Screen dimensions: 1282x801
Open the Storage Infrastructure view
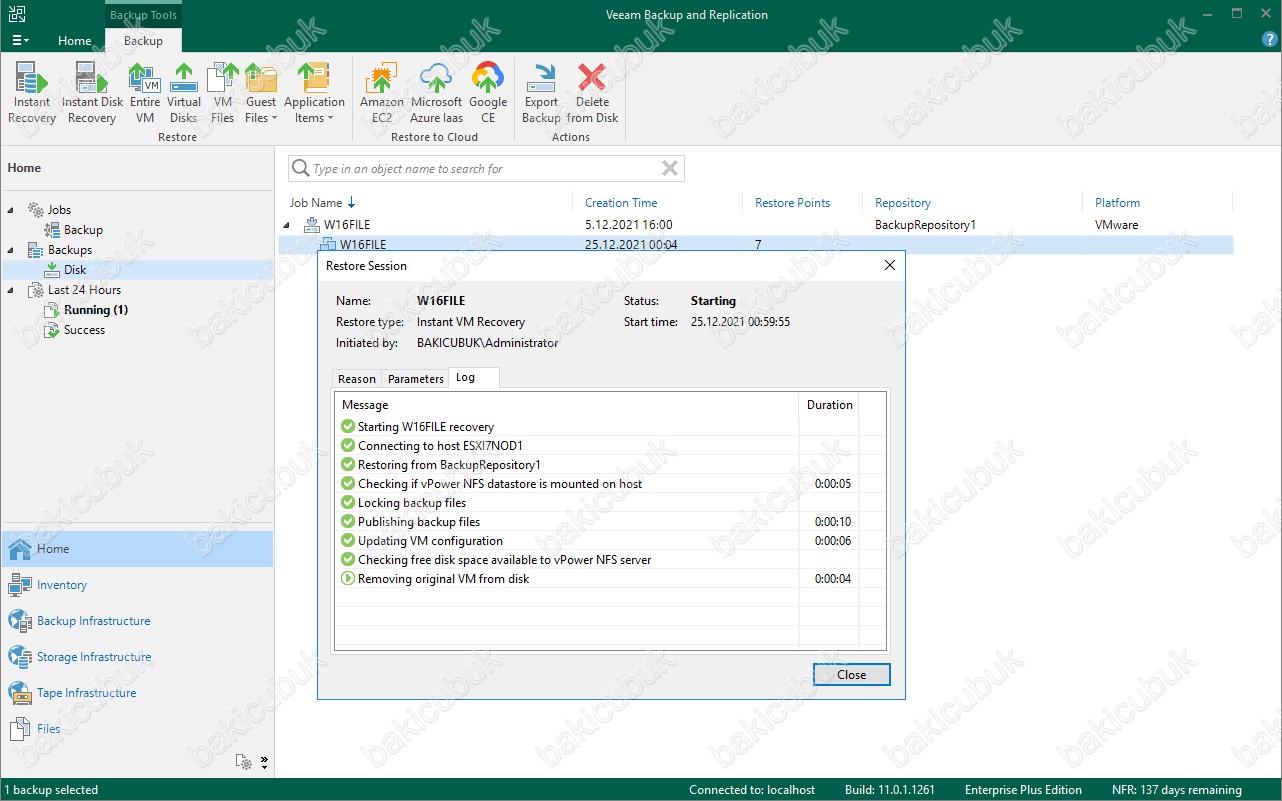[x=137, y=657]
